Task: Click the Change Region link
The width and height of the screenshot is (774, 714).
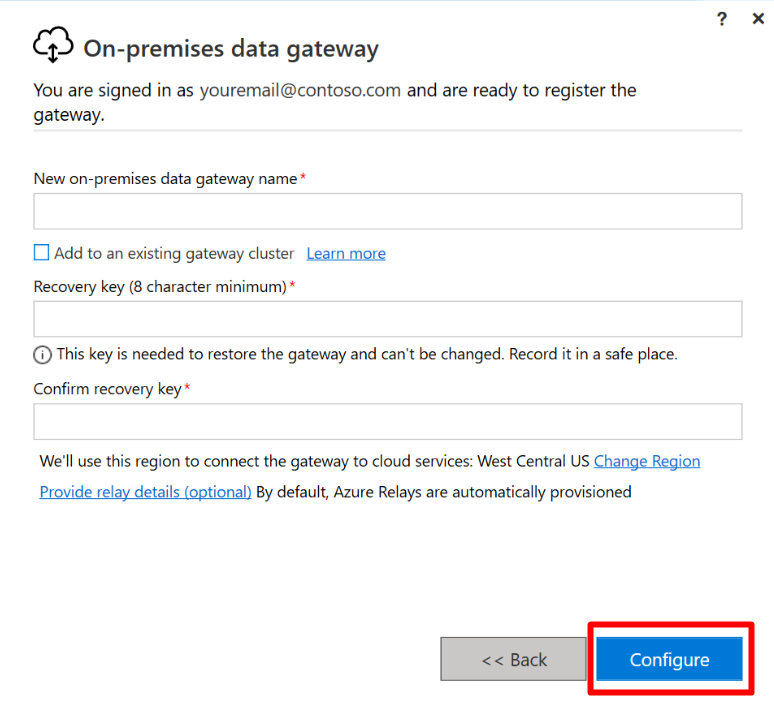Action: [647, 461]
